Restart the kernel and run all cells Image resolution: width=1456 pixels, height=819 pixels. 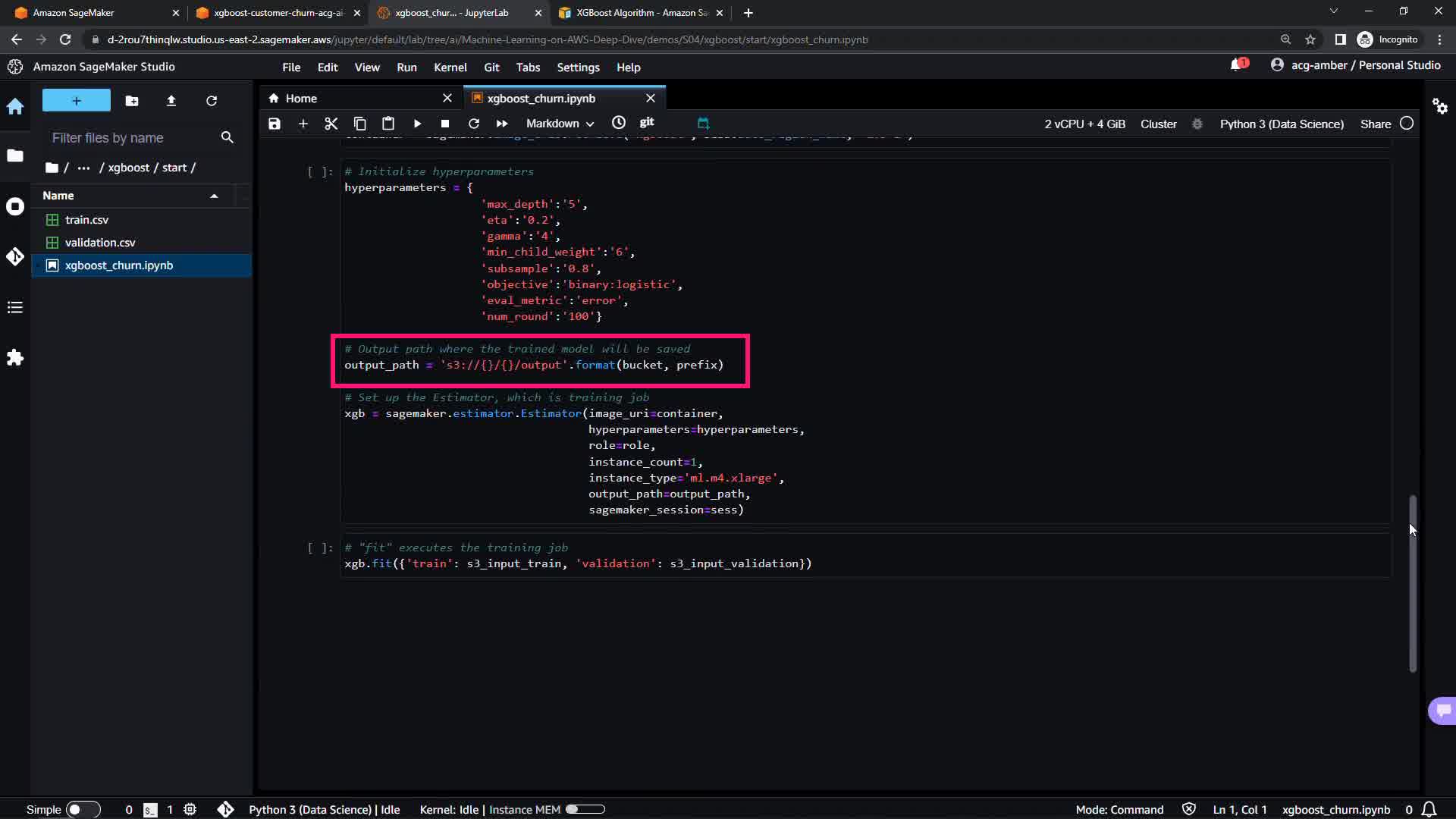(x=502, y=124)
